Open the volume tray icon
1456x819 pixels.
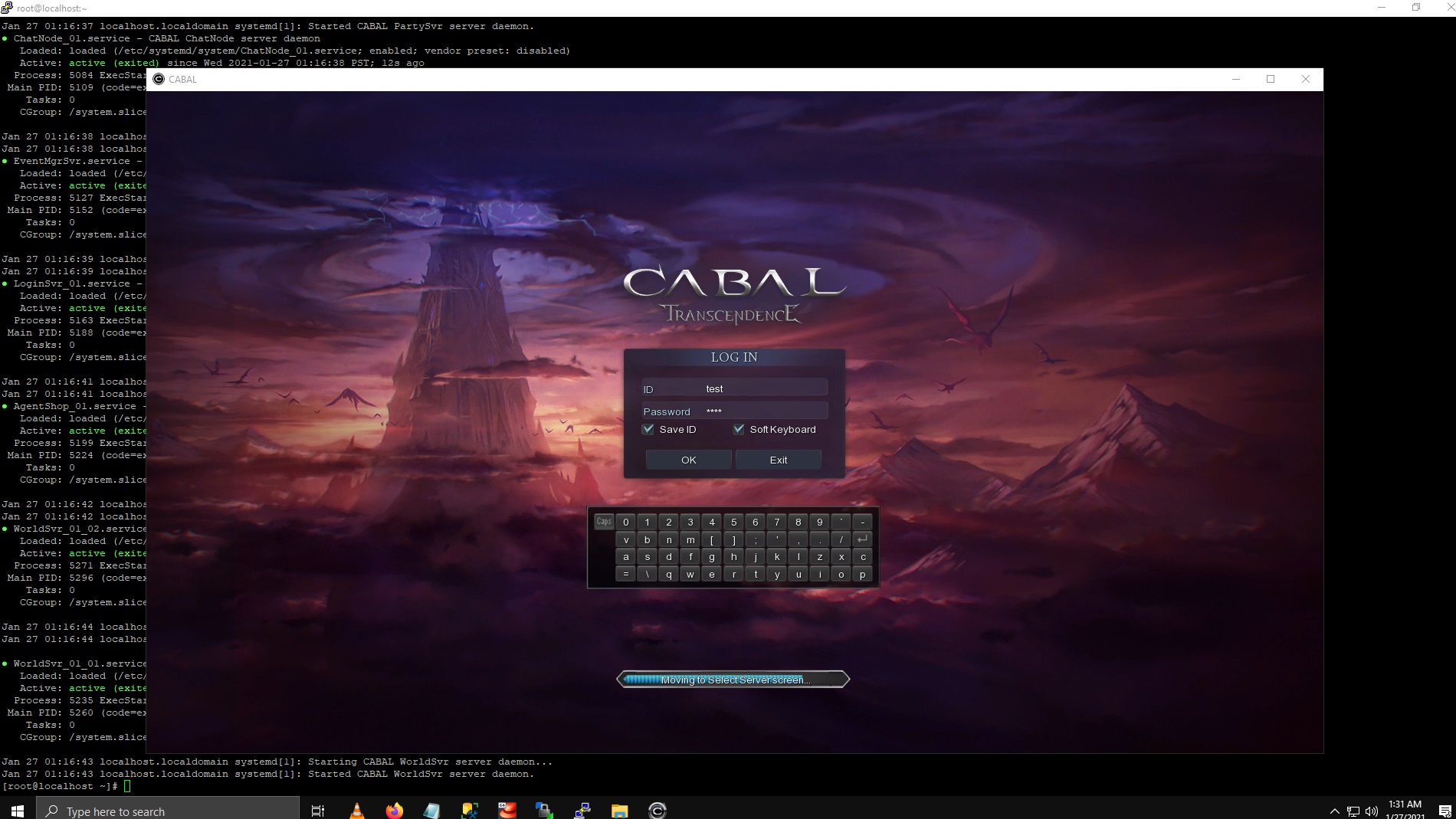1372,811
